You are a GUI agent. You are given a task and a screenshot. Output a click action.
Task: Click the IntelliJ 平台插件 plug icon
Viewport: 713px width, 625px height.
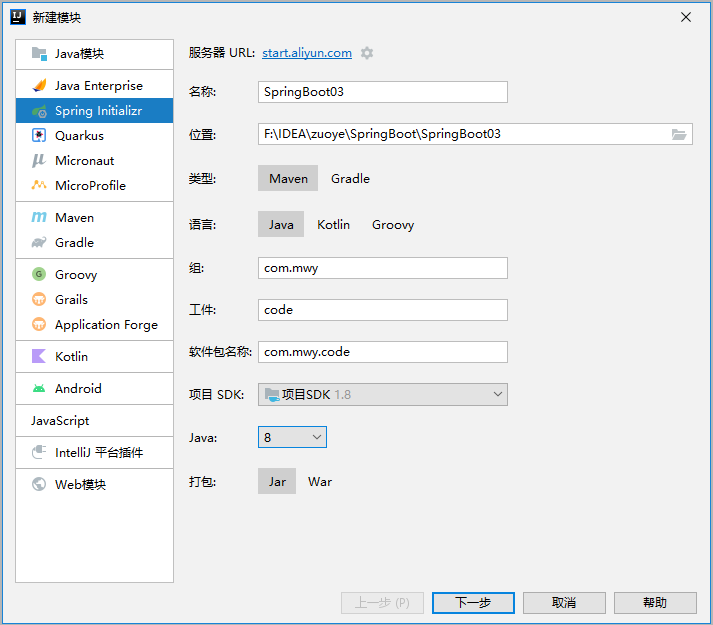coord(39,452)
